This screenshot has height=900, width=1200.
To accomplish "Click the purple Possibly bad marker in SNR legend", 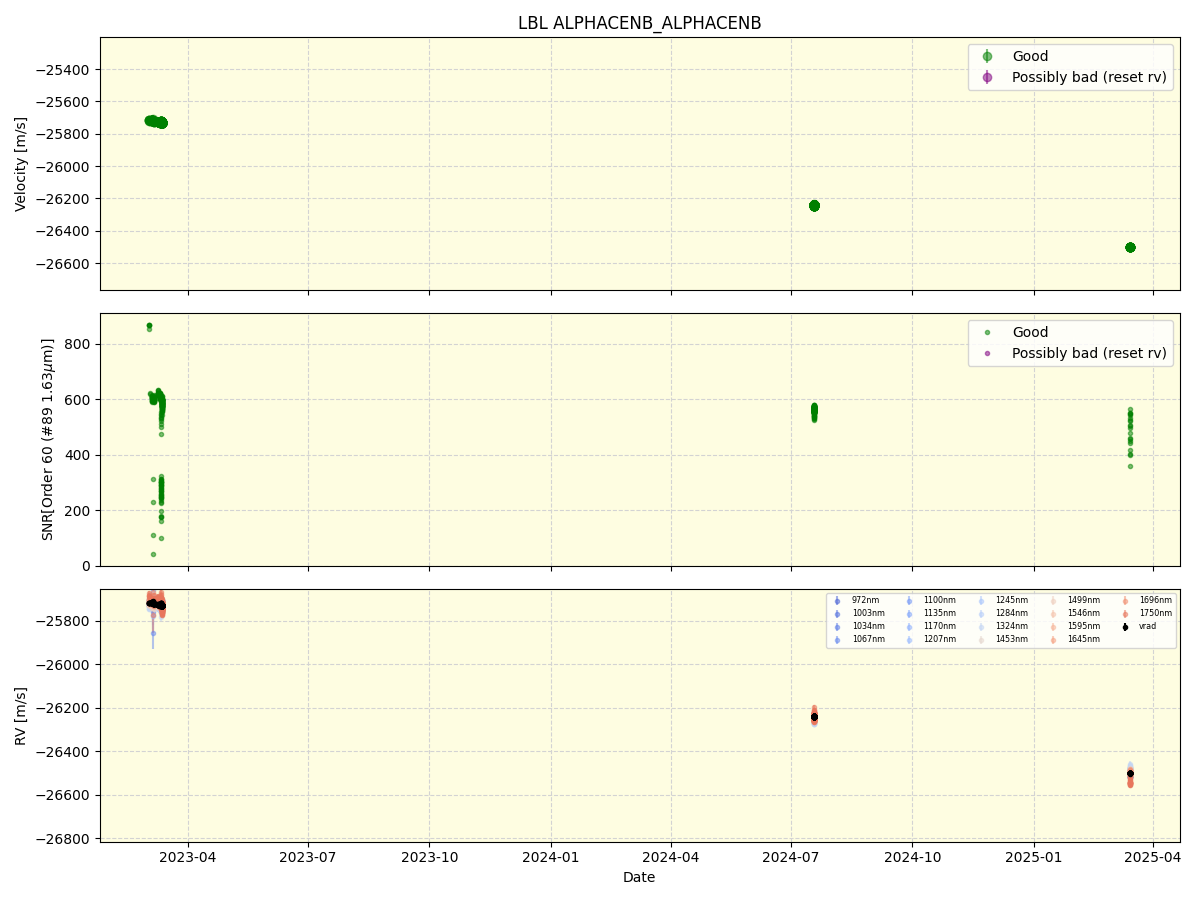I will click(x=987, y=353).
